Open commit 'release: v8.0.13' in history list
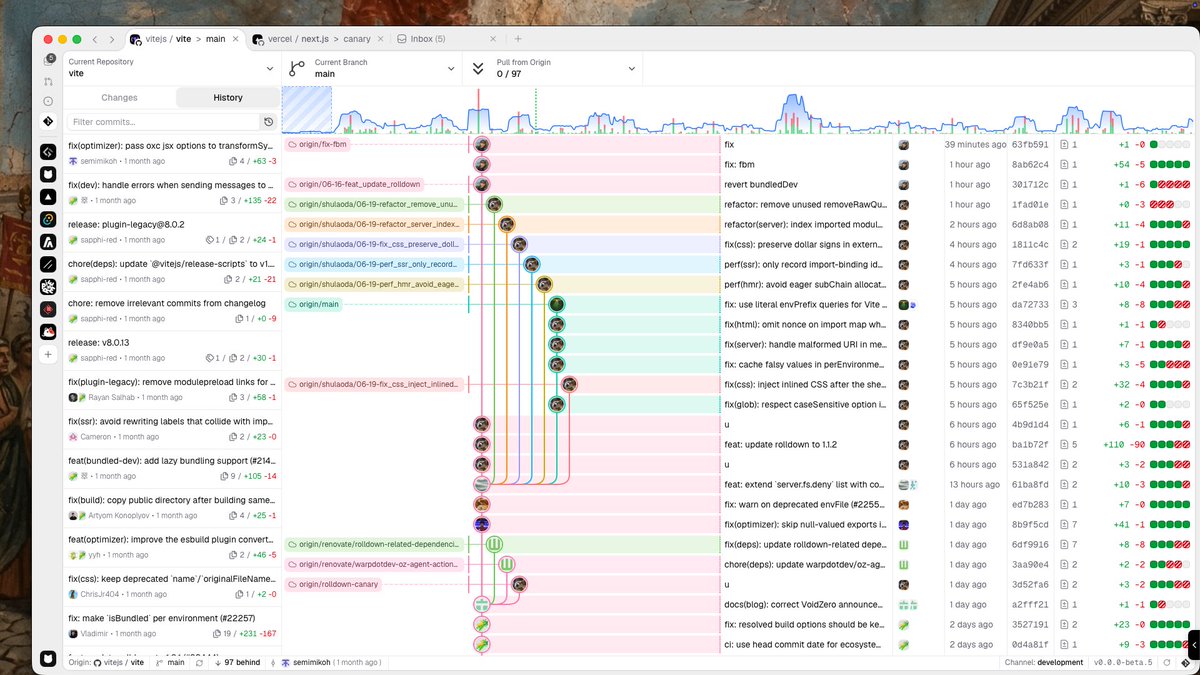Image resolution: width=1200 pixels, height=675 pixels. click(173, 350)
